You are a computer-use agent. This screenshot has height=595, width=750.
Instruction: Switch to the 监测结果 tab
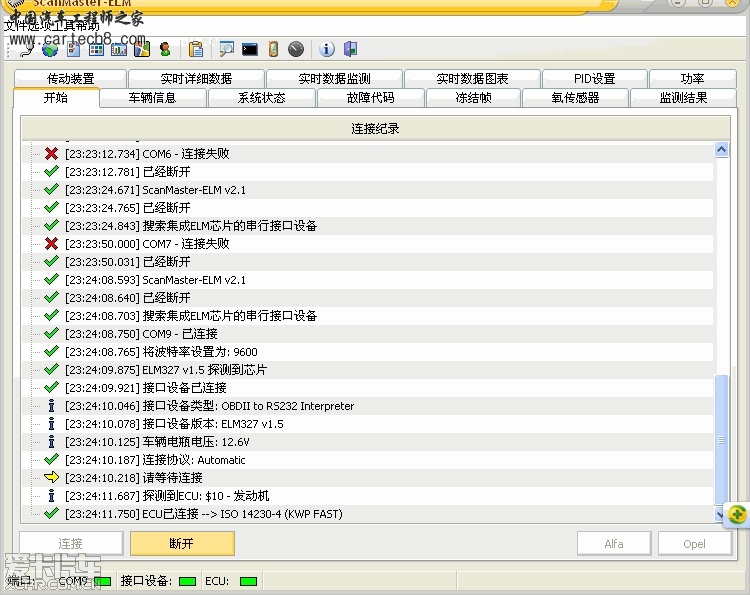(x=684, y=98)
